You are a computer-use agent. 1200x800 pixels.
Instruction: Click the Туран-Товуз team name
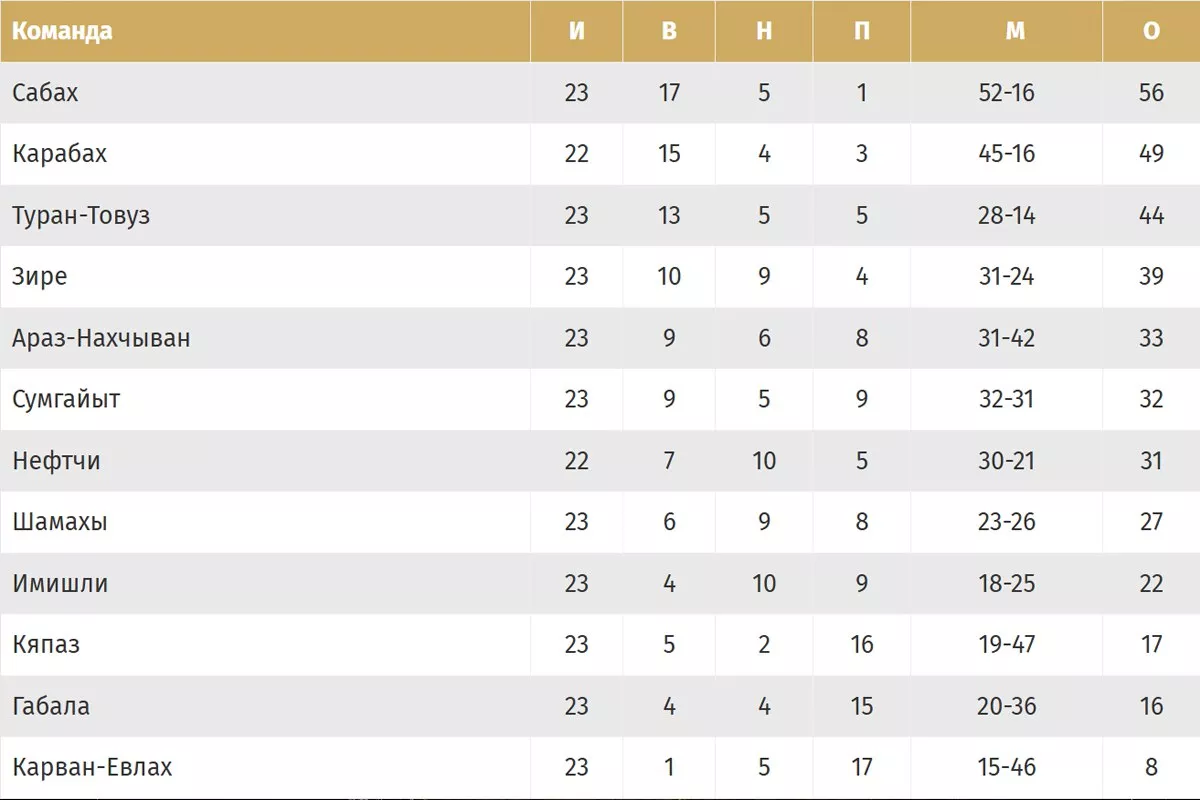click(x=81, y=215)
